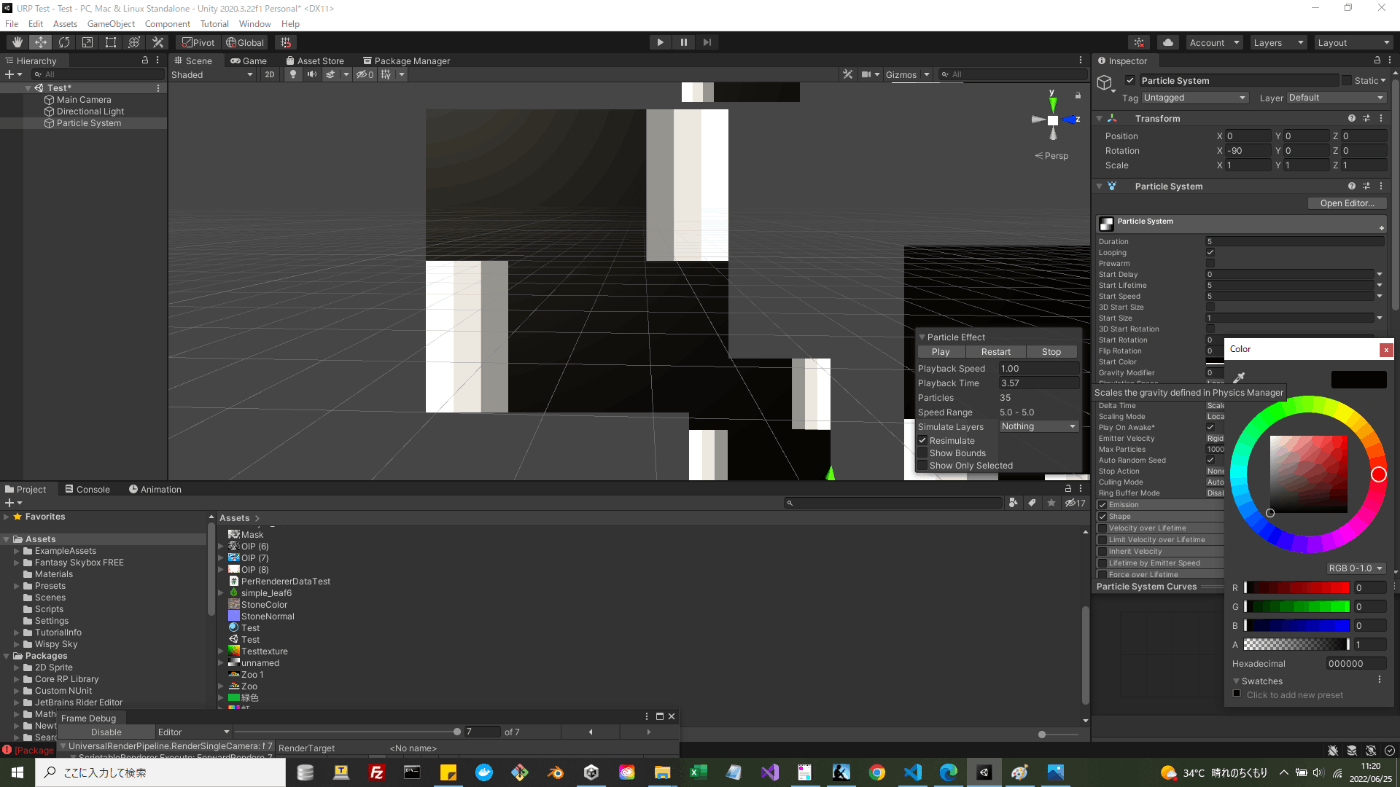Click Restart in Particle Effect panel
Screen dimensions: 1400x787
click(996, 351)
